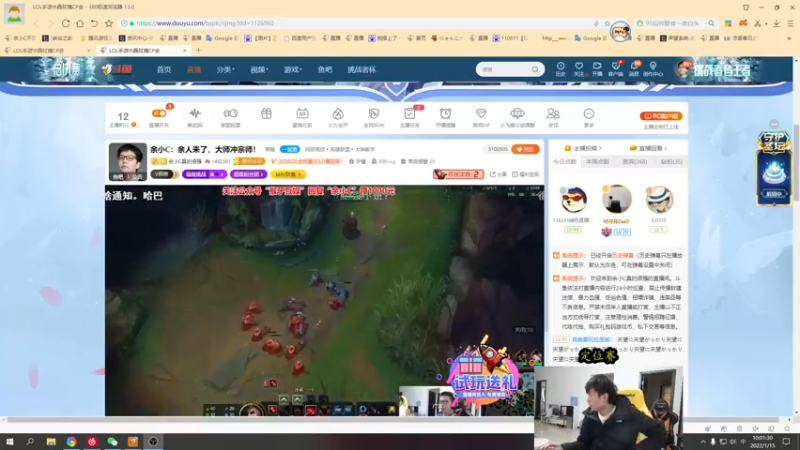Viewport: 800px width, 450px height.
Task: Open a new browser tab with plus
Action: [198, 51]
